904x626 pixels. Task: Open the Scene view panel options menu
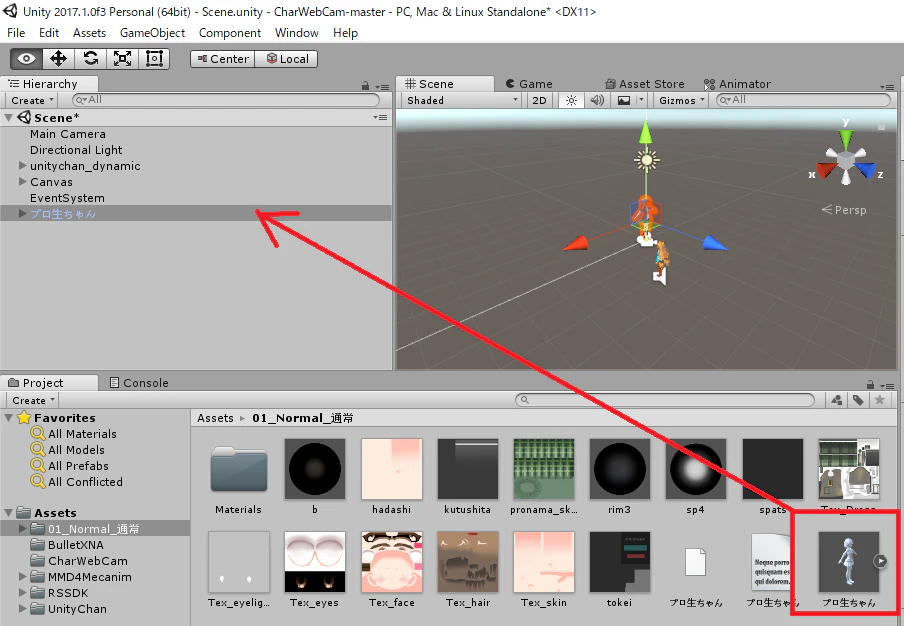pyautogui.click(x=887, y=87)
